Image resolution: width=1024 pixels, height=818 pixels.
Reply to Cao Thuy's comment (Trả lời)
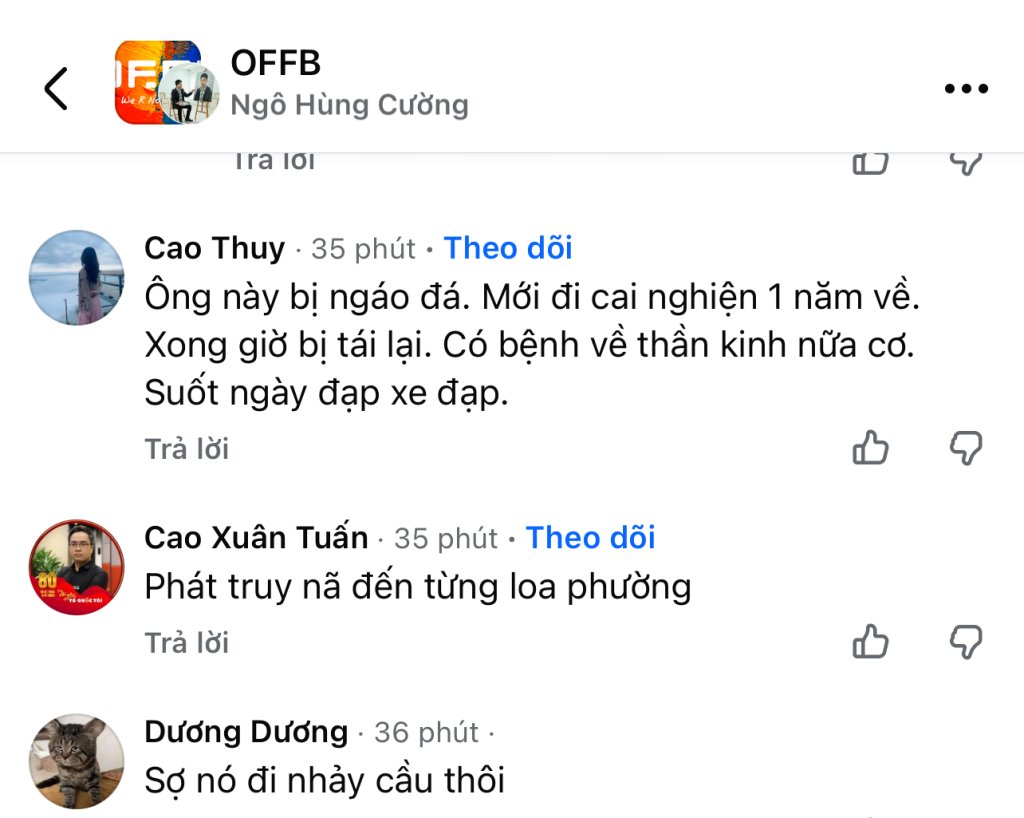tap(187, 449)
